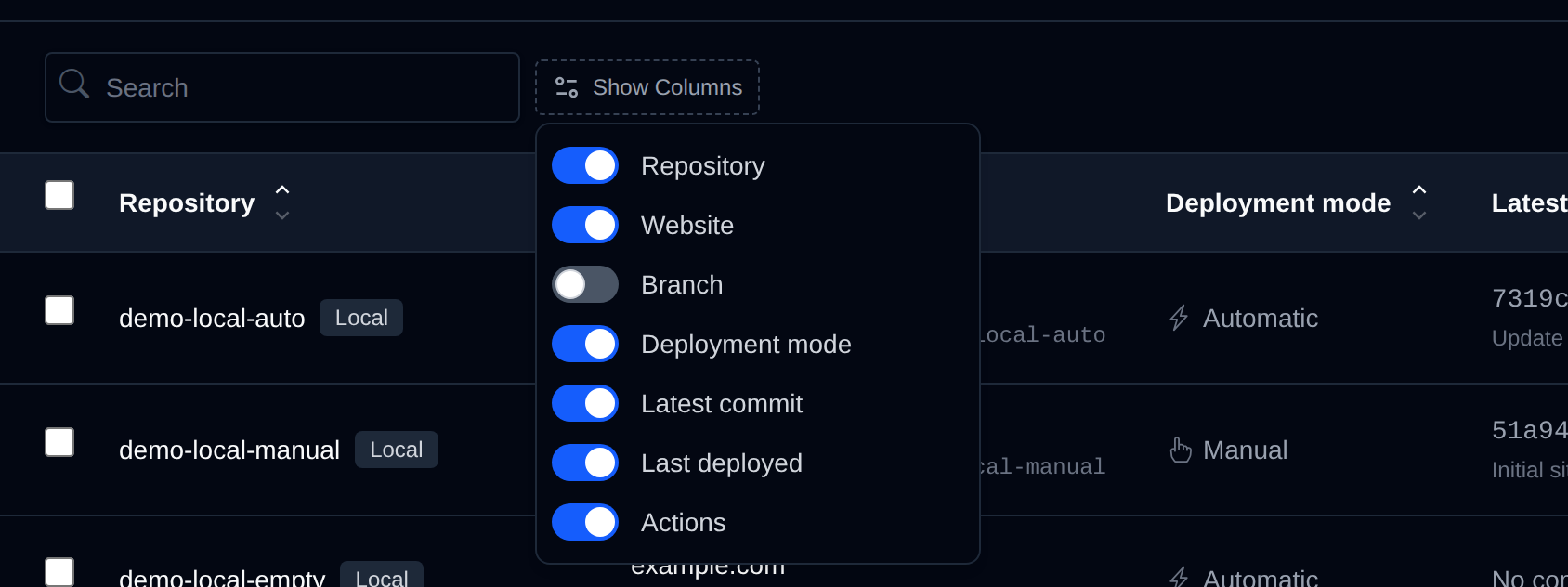
Task: Click the Deployment mode label in columns menu
Action: pos(746,344)
